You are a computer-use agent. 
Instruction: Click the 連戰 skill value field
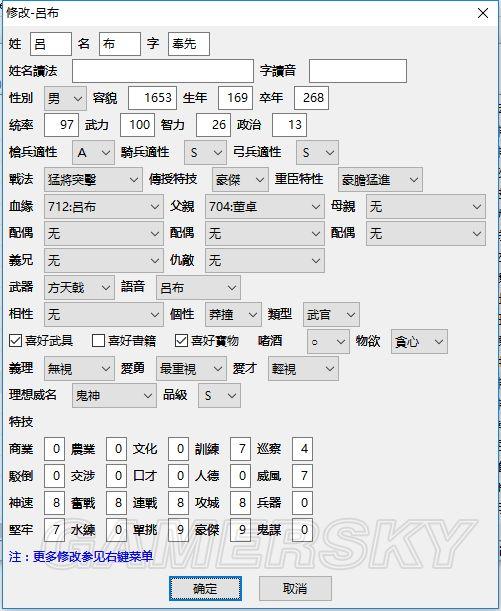(x=178, y=503)
